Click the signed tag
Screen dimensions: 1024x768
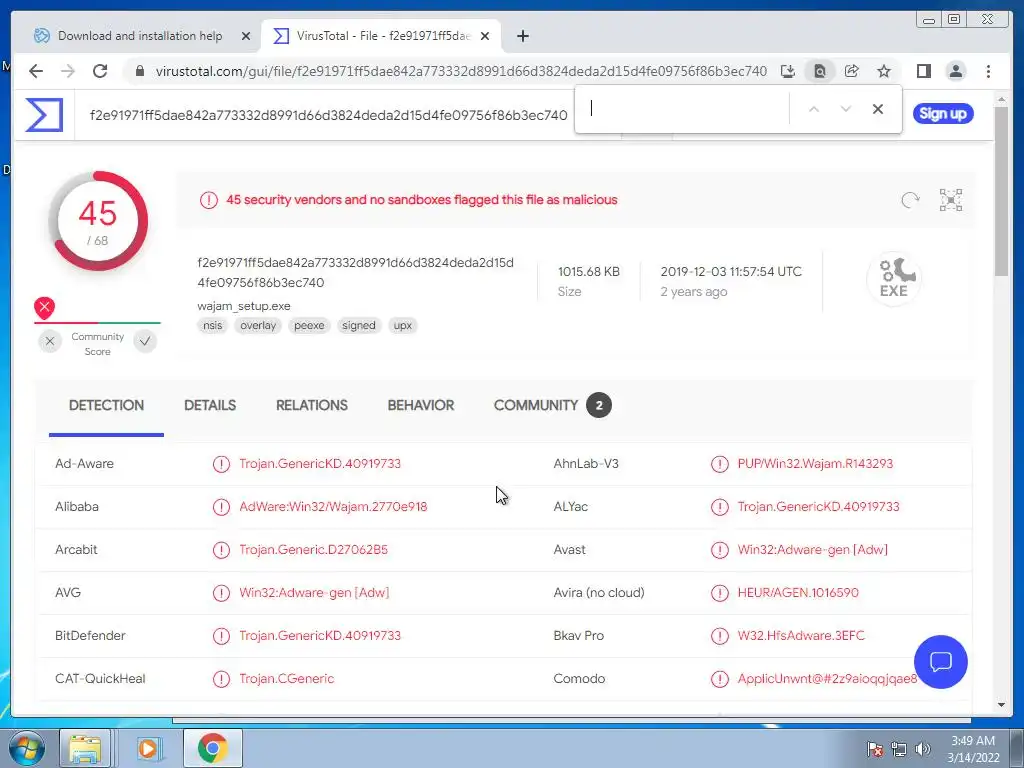pyautogui.click(x=359, y=325)
